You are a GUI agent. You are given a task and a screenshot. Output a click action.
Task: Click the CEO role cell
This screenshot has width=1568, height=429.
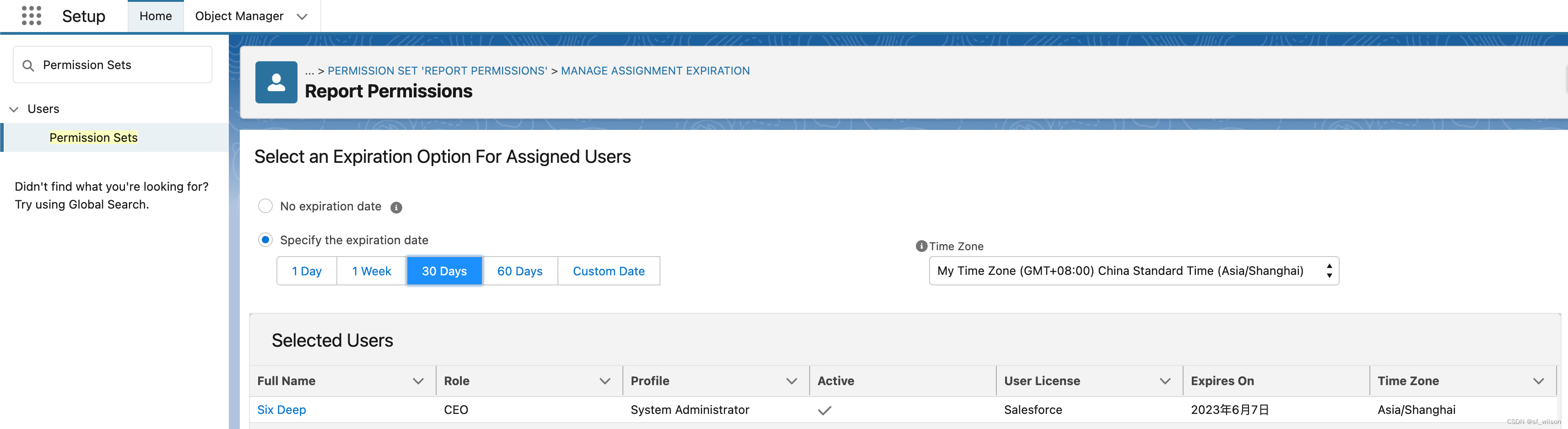pos(456,409)
